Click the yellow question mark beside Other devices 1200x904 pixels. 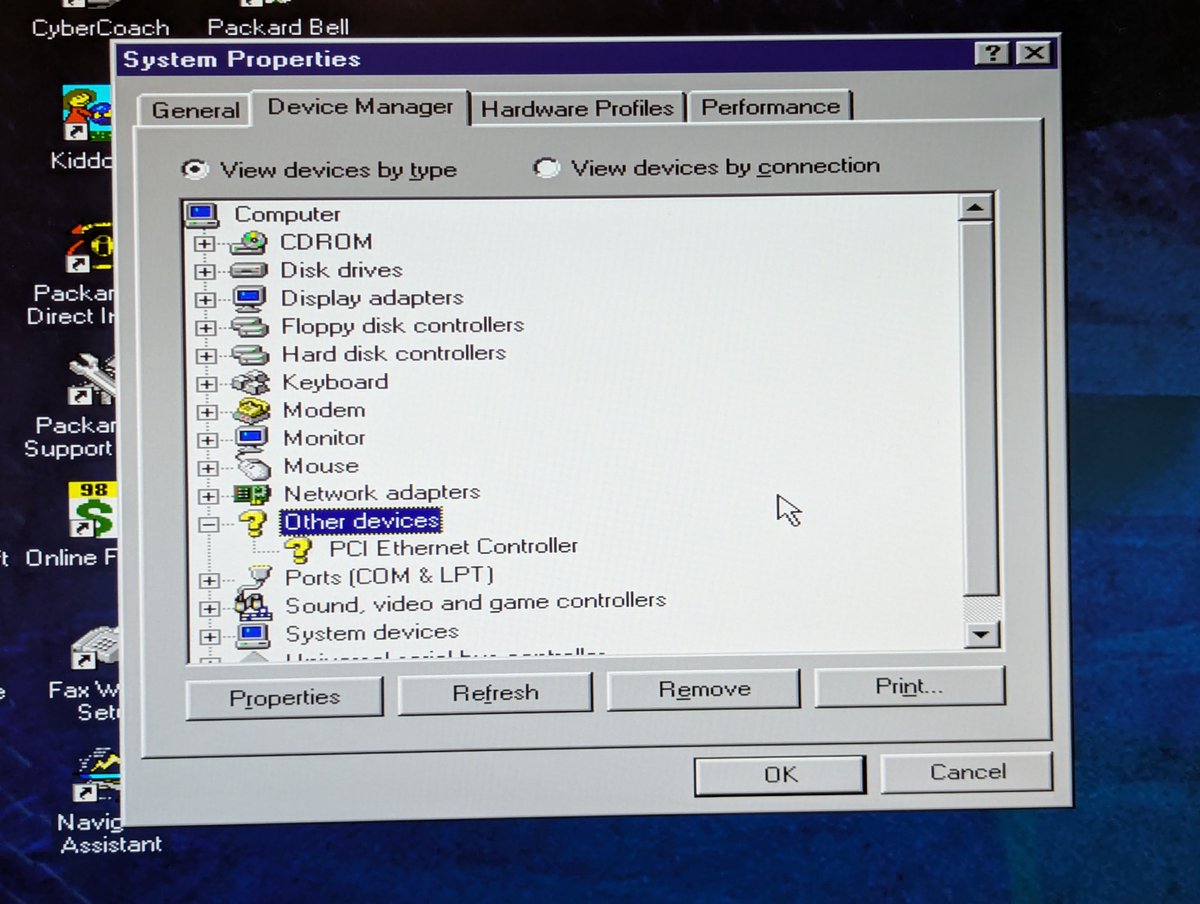pyautogui.click(x=252, y=522)
